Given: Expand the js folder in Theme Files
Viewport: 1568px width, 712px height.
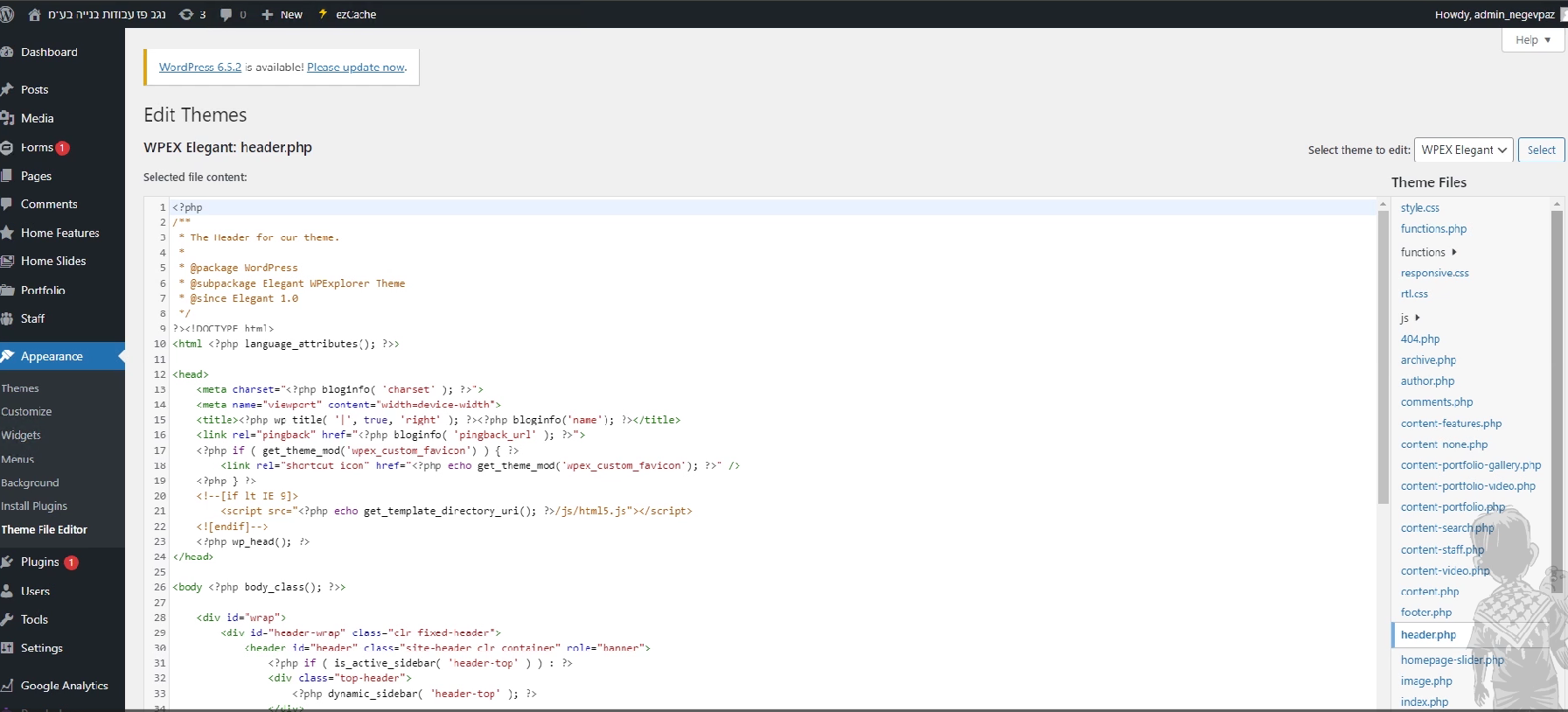Looking at the screenshot, I should click(x=1410, y=318).
